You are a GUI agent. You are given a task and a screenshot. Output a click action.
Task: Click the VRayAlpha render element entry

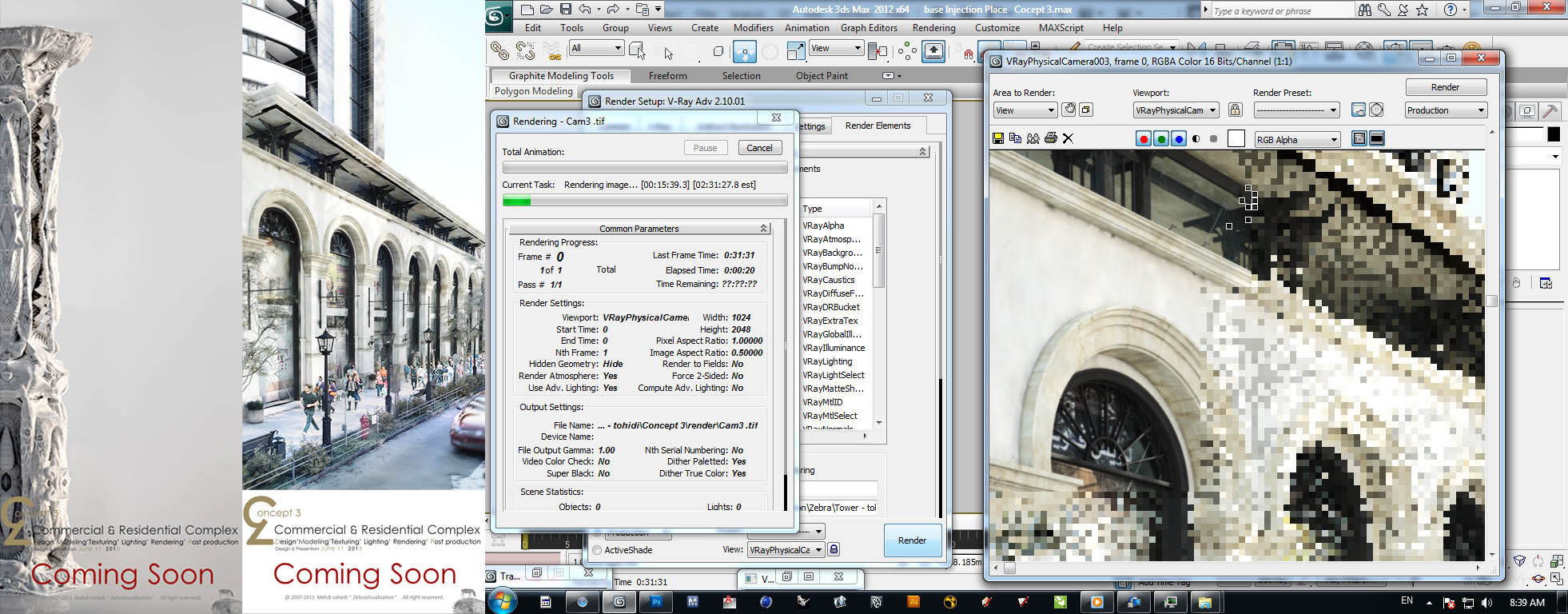823,225
